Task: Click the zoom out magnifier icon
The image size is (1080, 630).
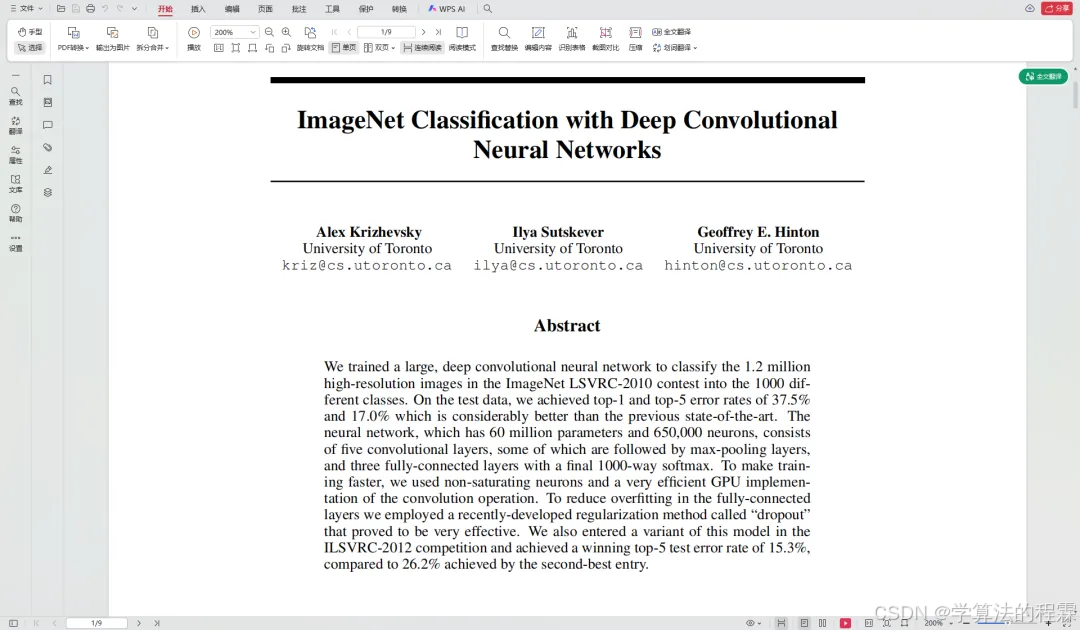Action: (269, 32)
